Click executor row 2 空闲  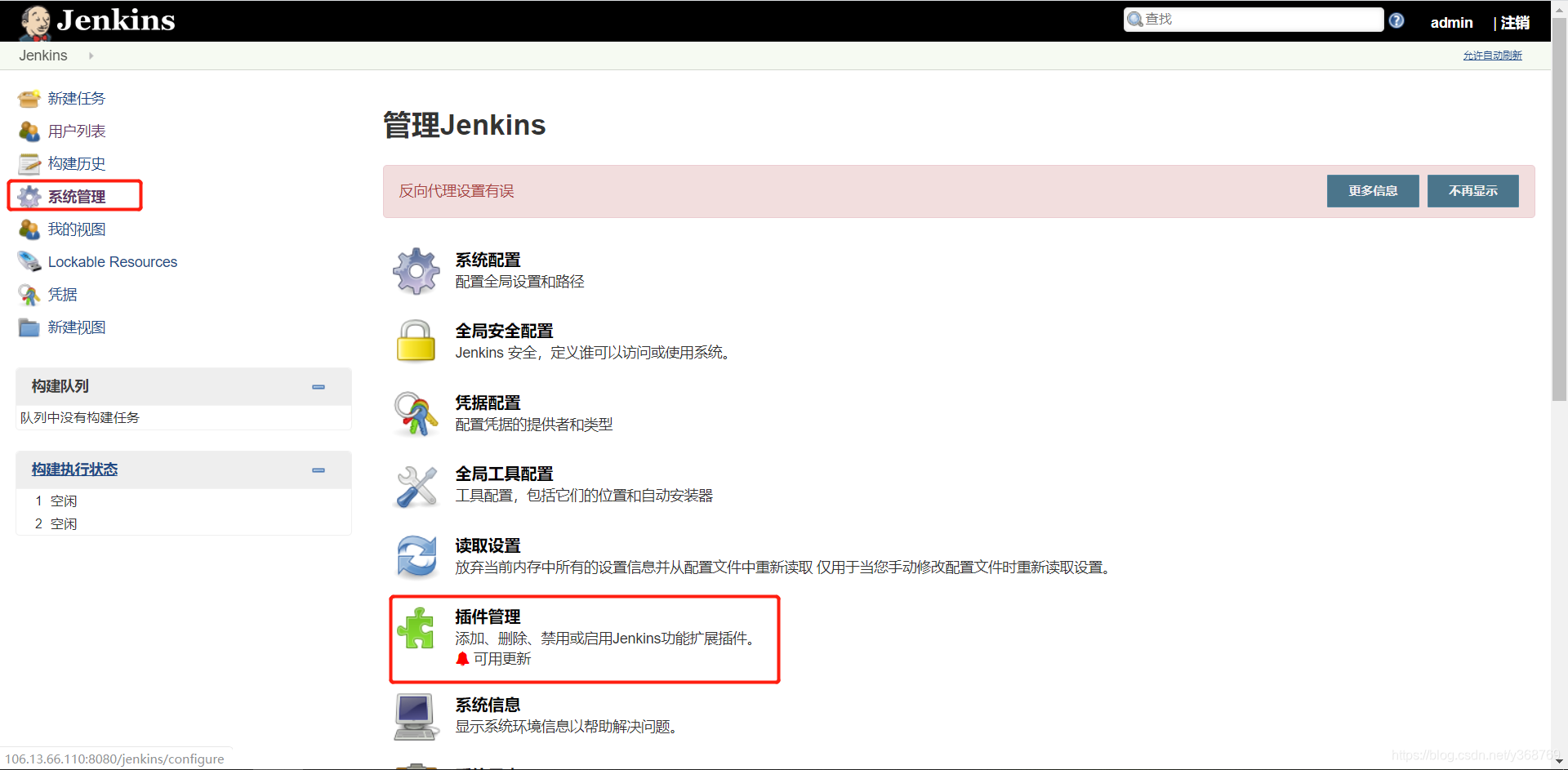(x=184, y=524)
